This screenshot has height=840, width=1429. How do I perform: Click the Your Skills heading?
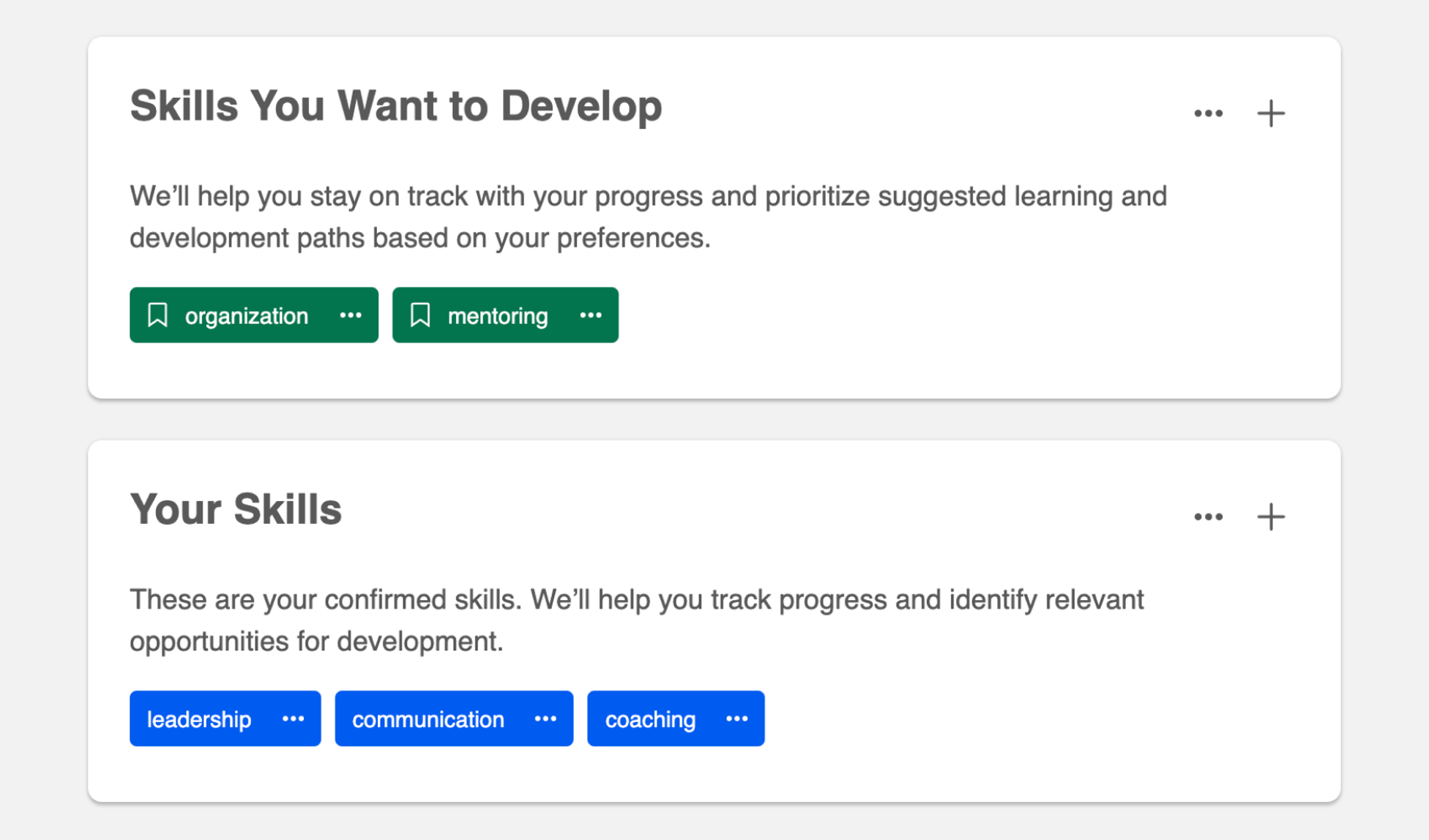(236, 509)
